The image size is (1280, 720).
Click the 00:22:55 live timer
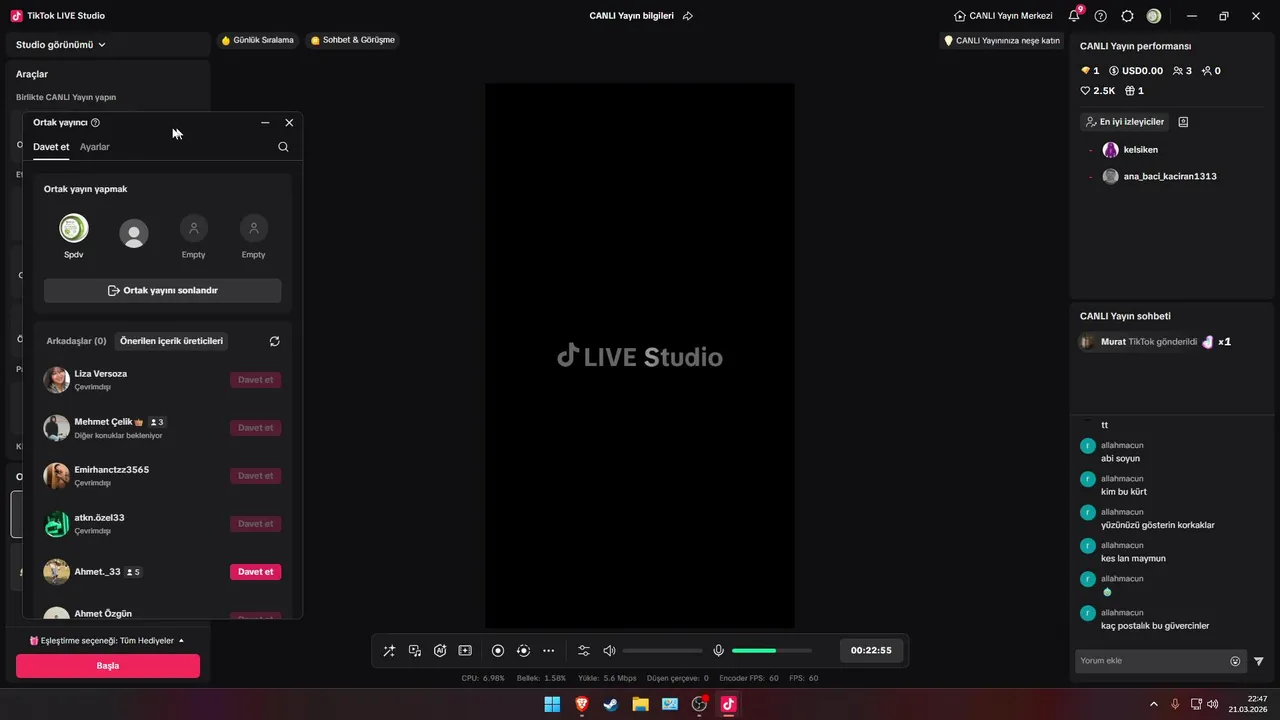871,650
